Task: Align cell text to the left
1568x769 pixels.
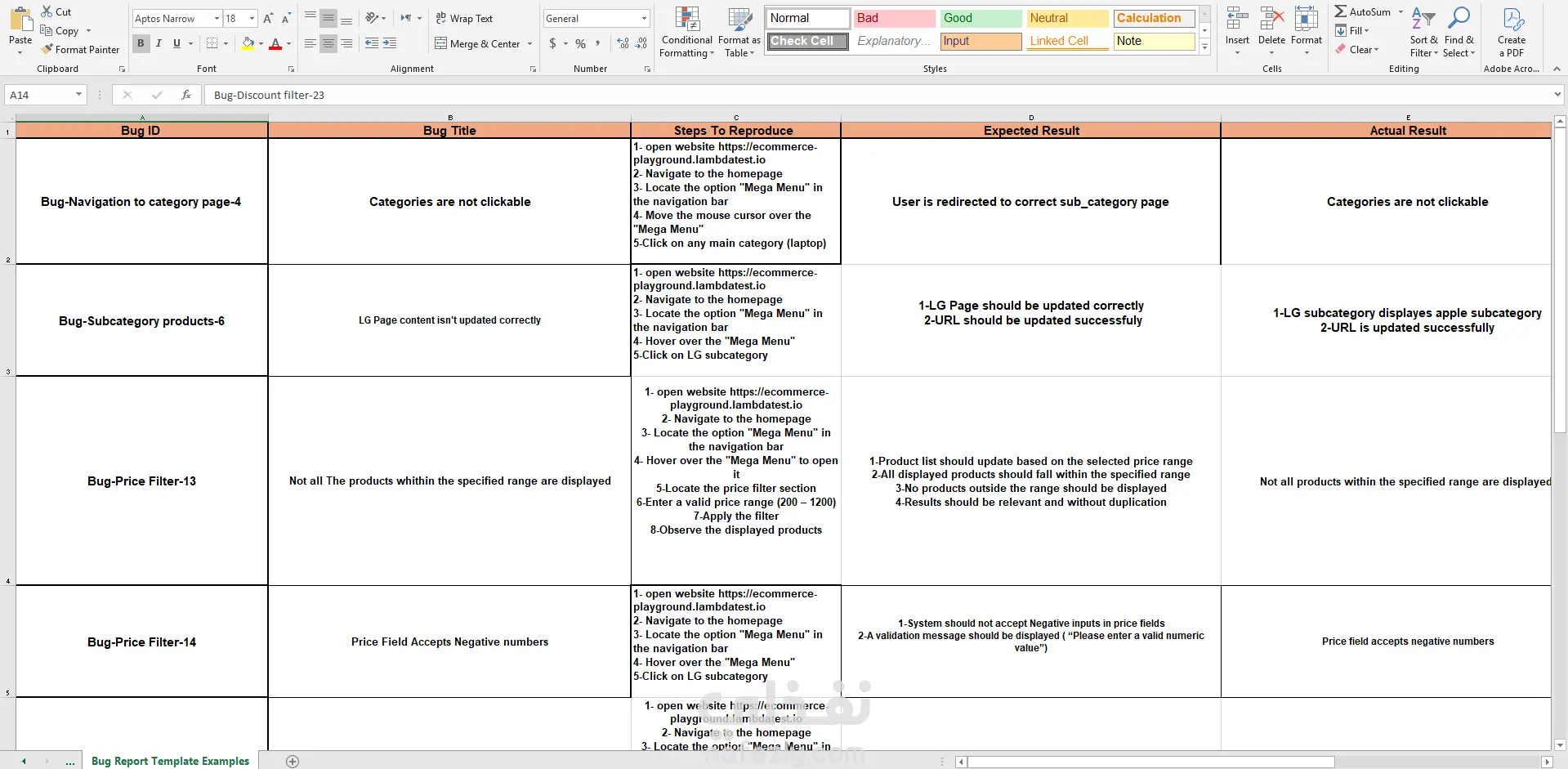Action: pos(310,43)
